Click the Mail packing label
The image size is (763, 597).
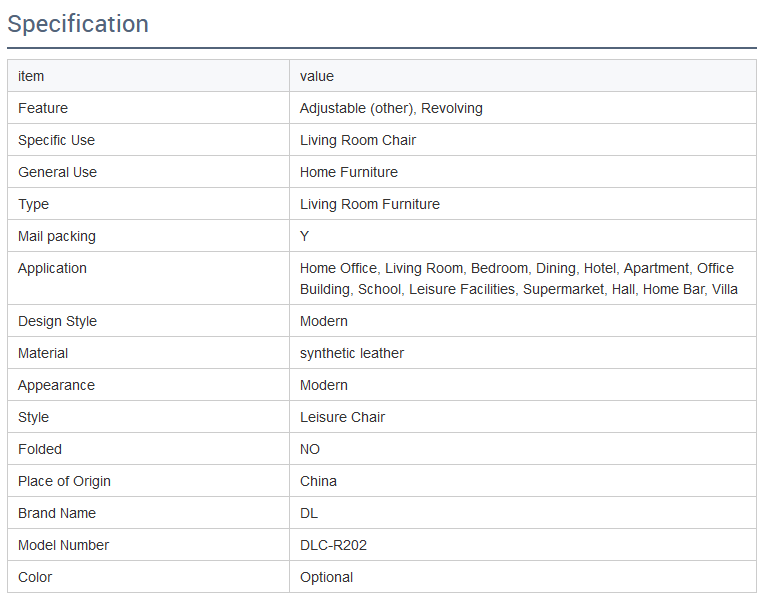57,236
